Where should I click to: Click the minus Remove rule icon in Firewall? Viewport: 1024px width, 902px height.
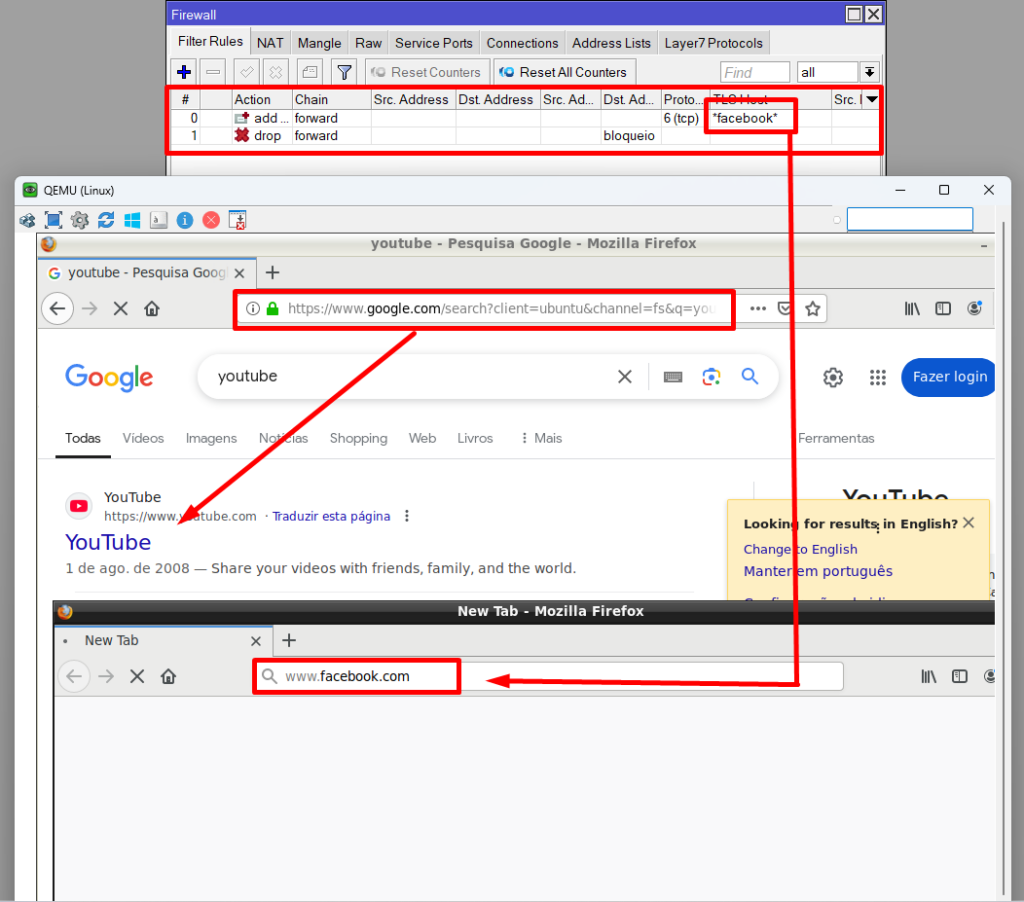[x=213, y=72]
